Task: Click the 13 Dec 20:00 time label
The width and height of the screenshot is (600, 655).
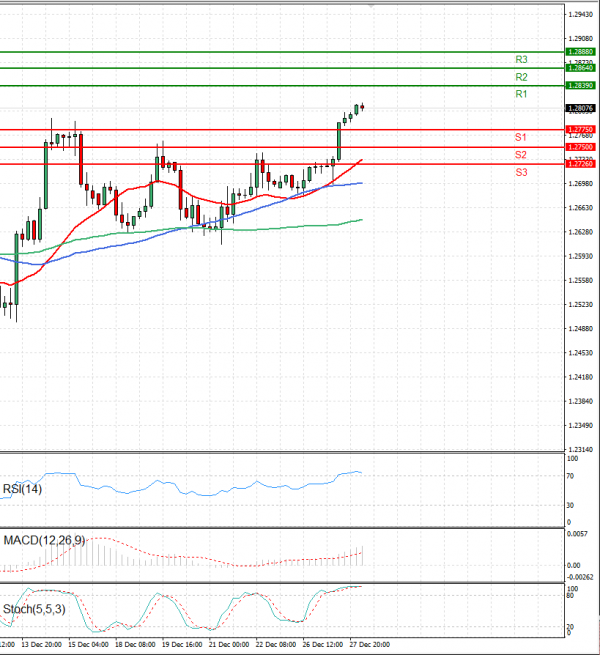Action: 41,645
